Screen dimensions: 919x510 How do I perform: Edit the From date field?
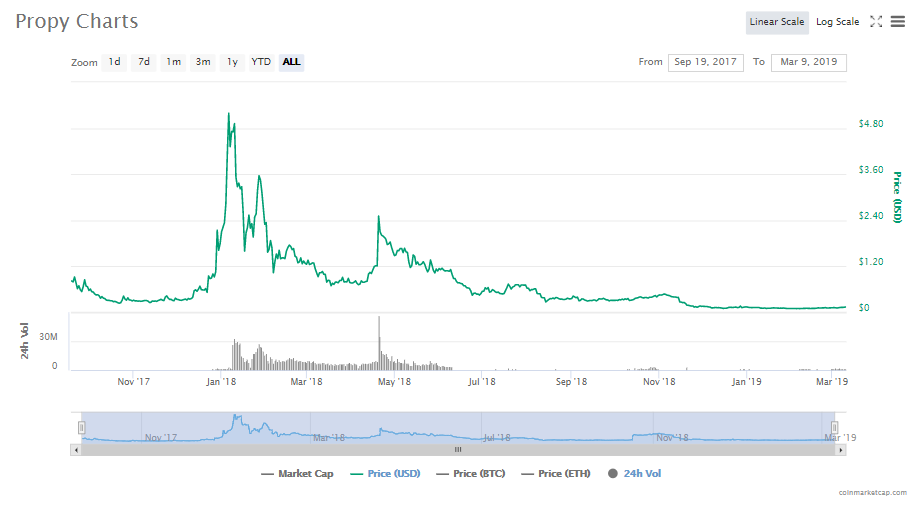coord(706,62)
